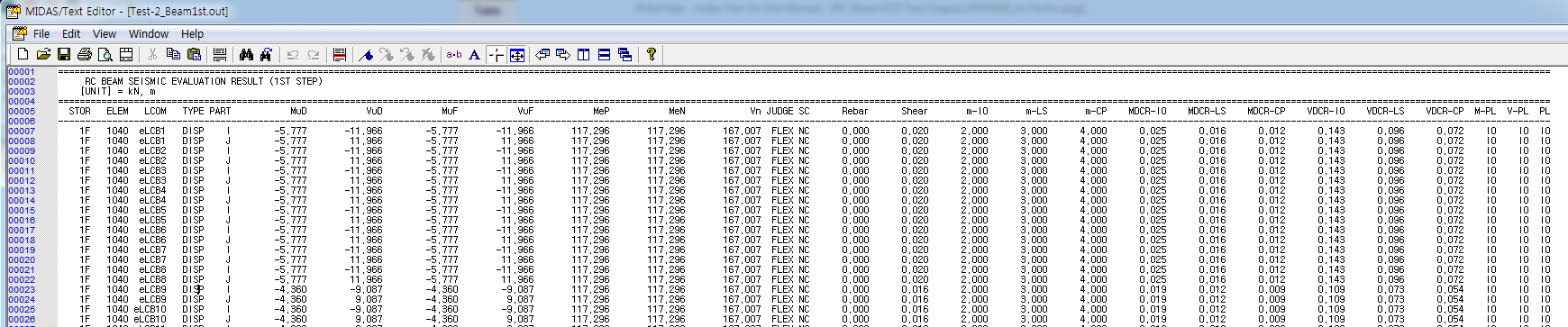
Task: Open font settings with the A icon
Action: (475, 55)
